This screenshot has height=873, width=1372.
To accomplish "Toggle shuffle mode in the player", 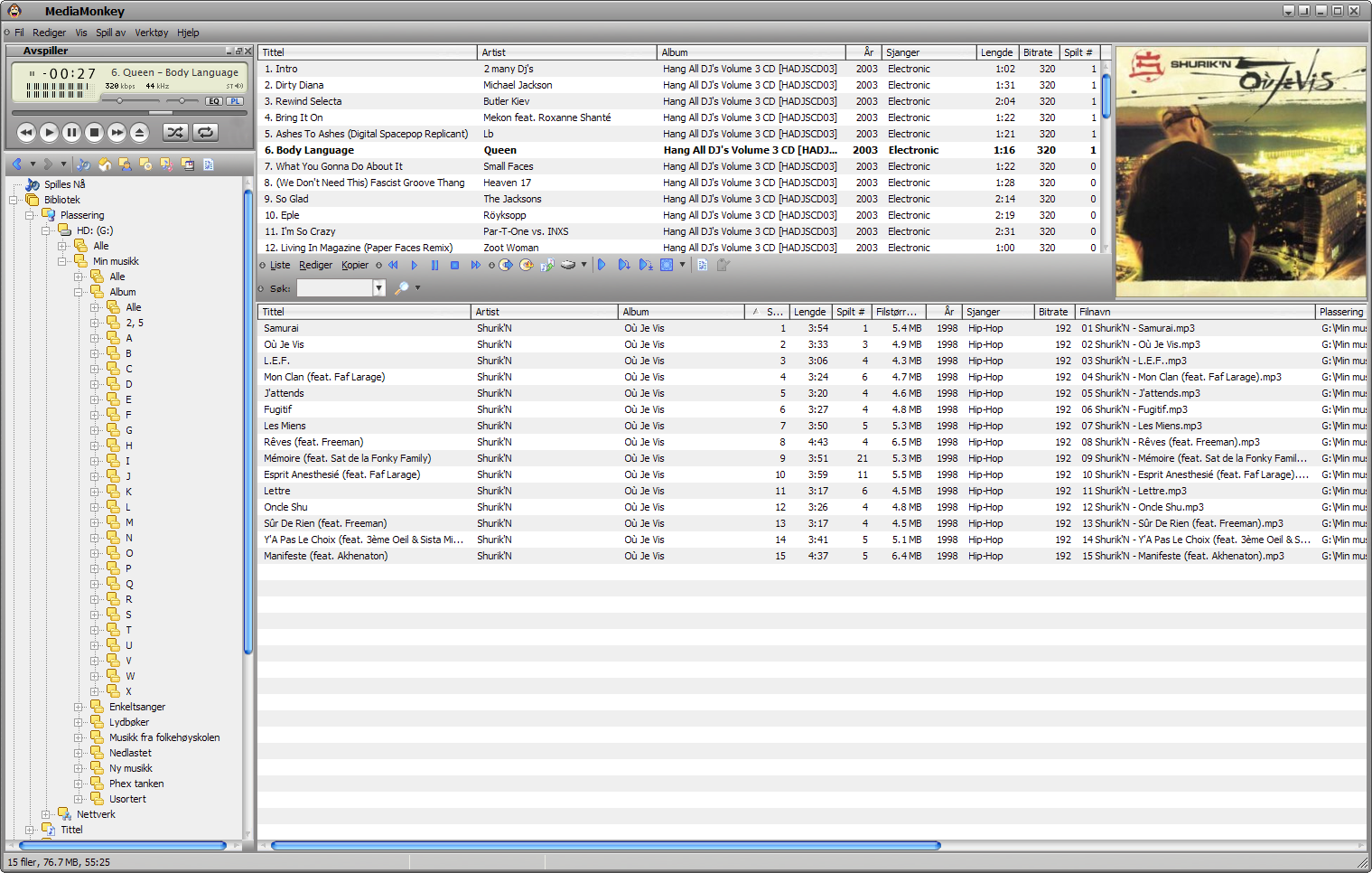I will pos(175,133).
